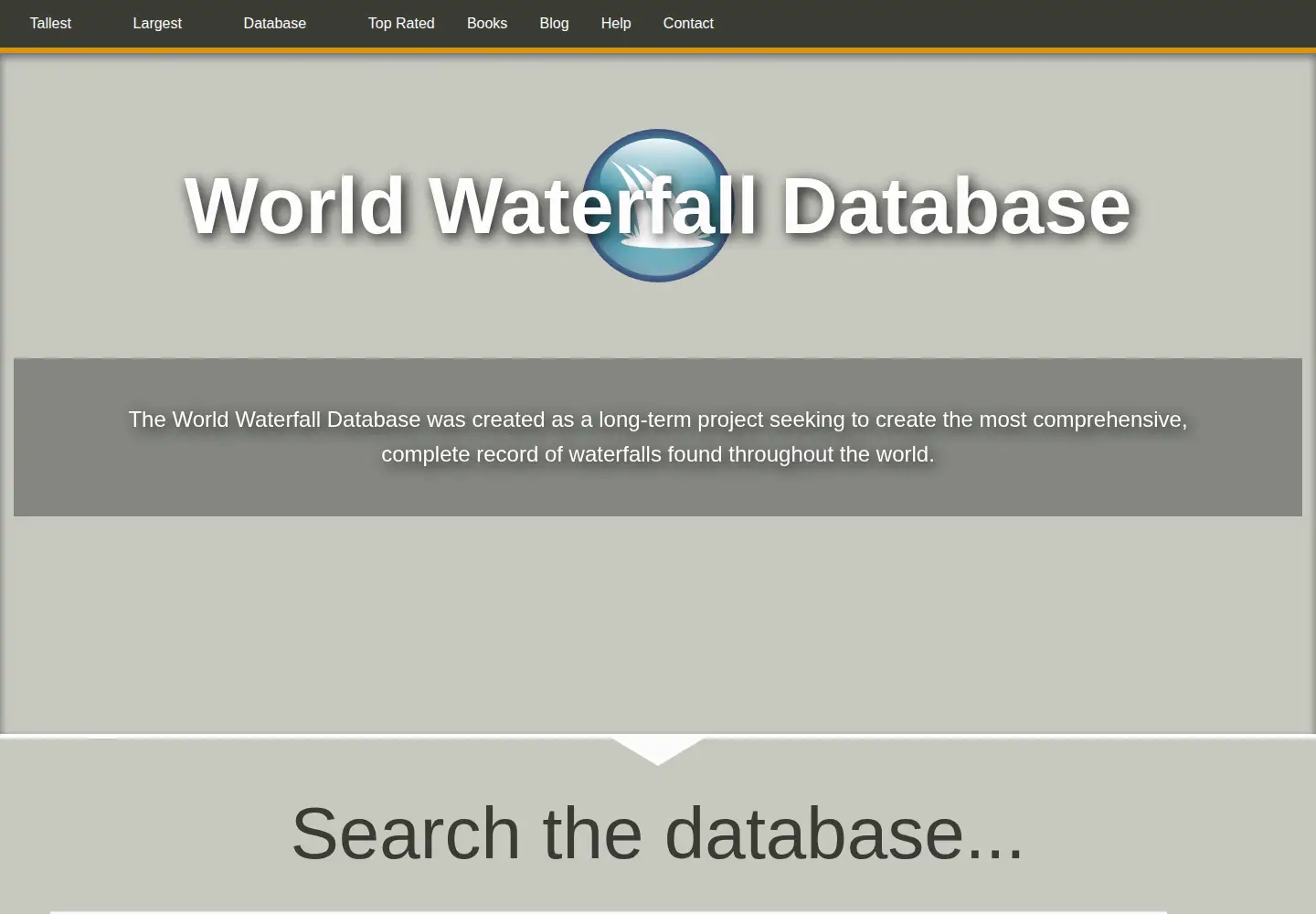Open the Books page
Viewport: 1316px width, 914px height.
coord(487,24)
